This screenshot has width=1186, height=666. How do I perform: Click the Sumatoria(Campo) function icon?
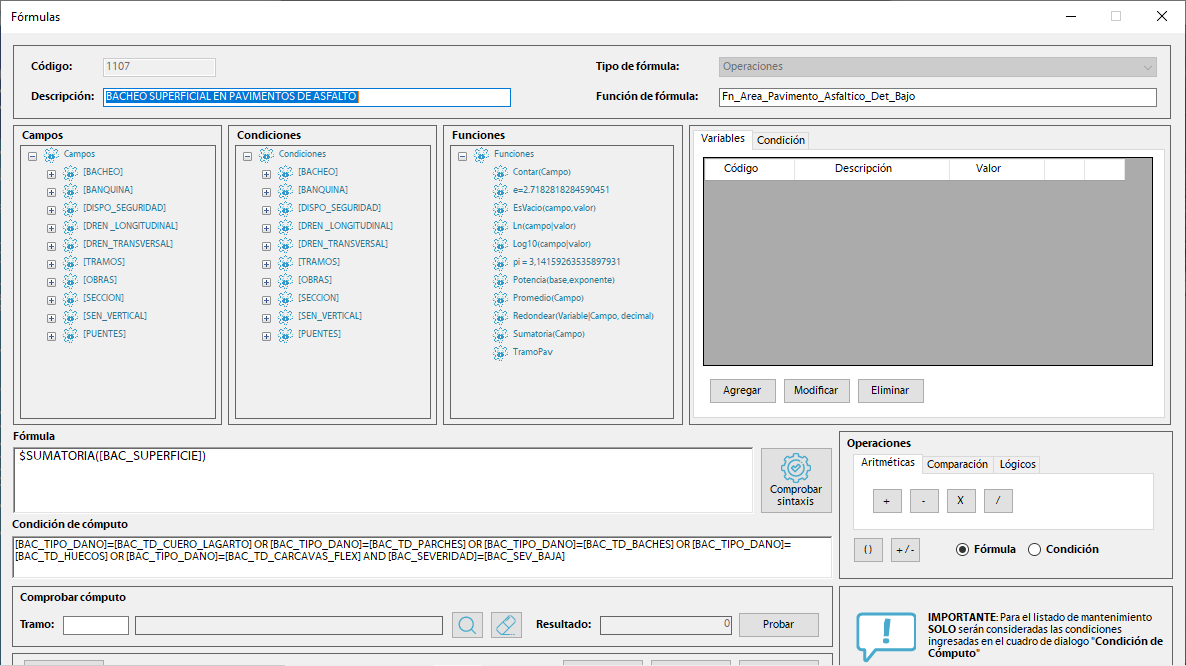click(500, 334)
